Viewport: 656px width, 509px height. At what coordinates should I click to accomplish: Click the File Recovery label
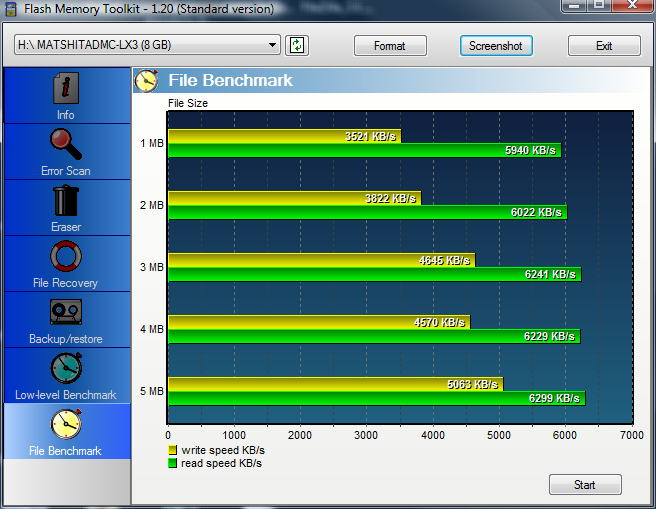pos(66,283)
